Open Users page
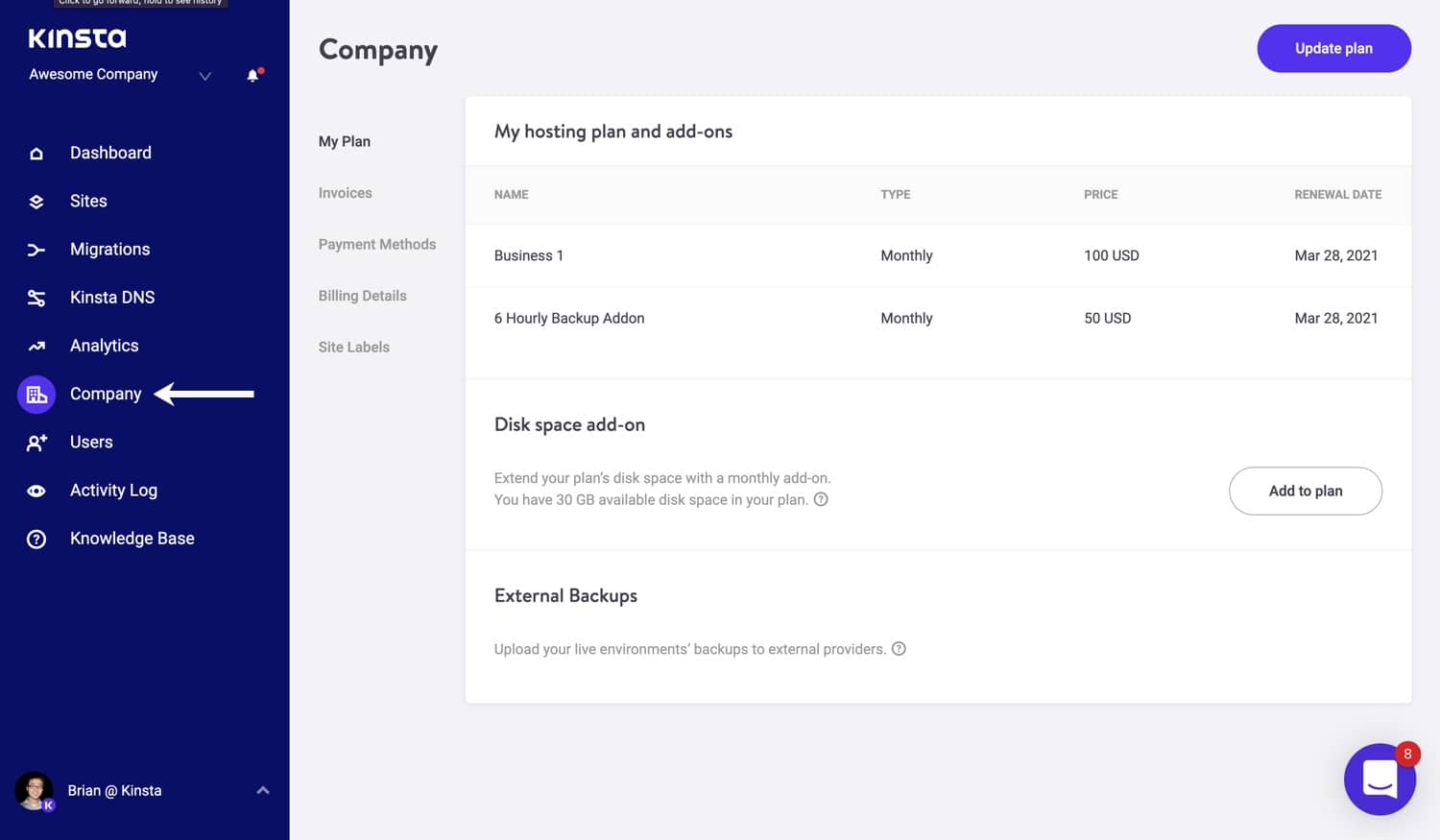 click(91, 442)
